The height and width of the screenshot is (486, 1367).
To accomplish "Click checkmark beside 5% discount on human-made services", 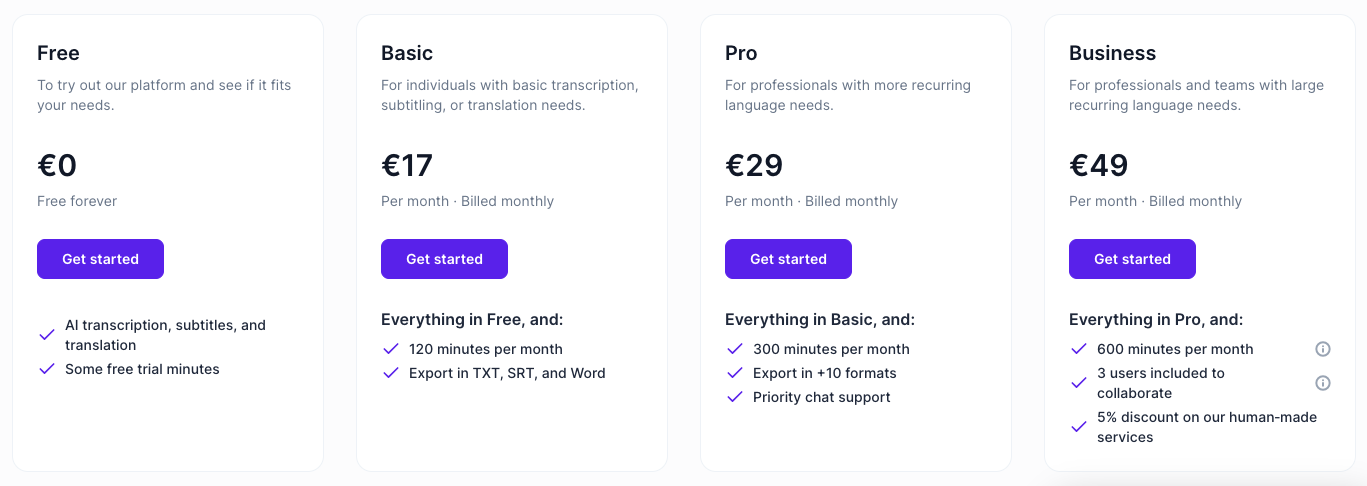I will tap(1078, 427).
